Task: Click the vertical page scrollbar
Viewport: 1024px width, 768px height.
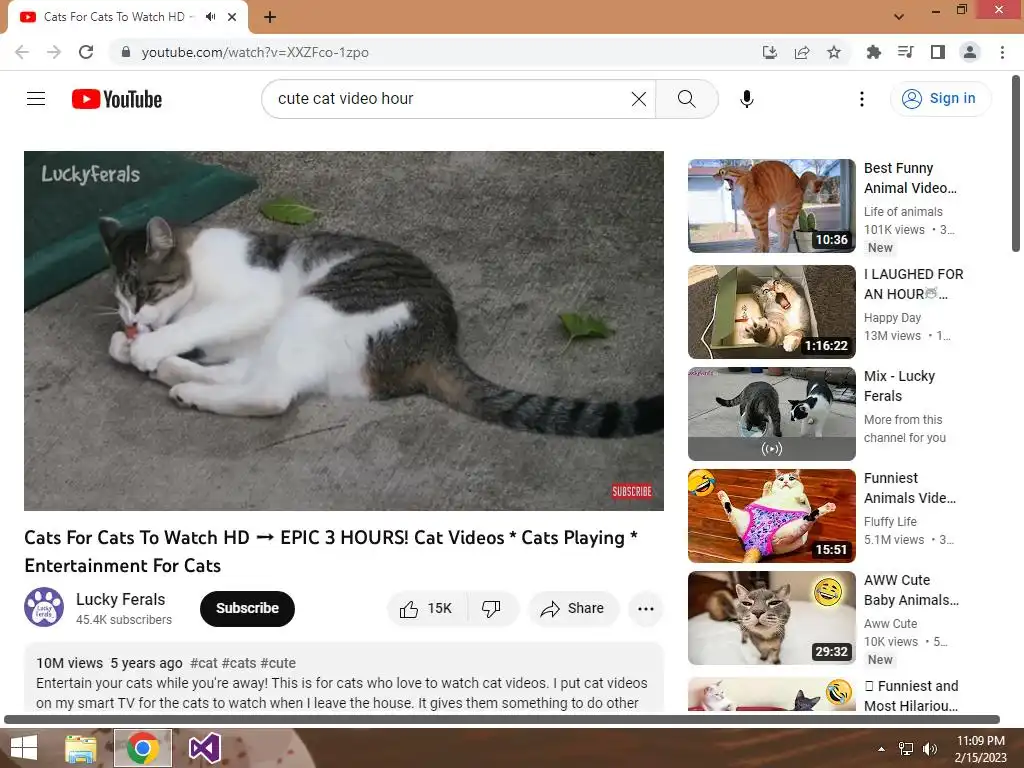Action: pyautogui.click(x=1016, y=163)
